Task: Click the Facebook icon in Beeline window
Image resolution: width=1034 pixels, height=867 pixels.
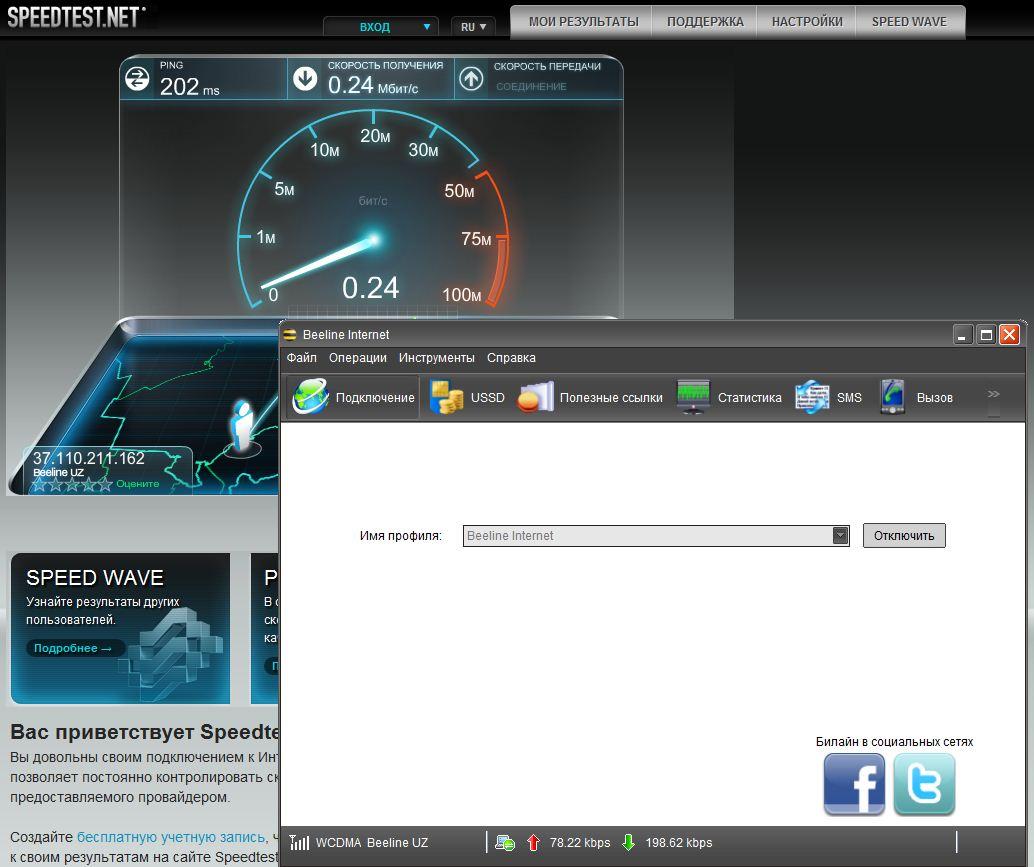Action: pyautogui.click(x=854, y=785)
